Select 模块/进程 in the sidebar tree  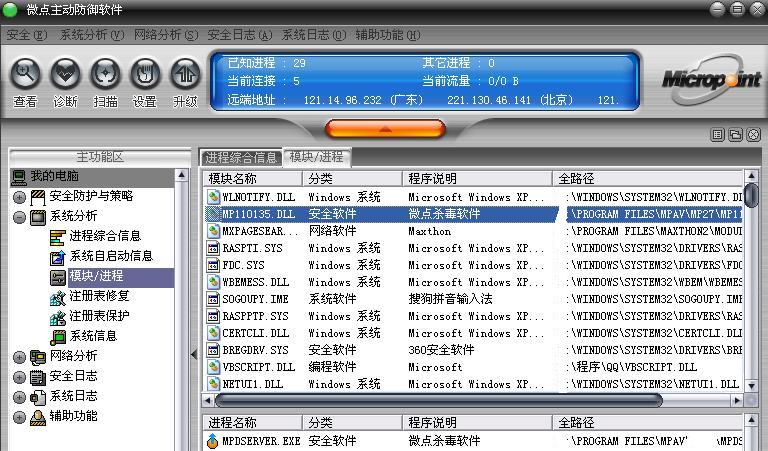[96, 276]
